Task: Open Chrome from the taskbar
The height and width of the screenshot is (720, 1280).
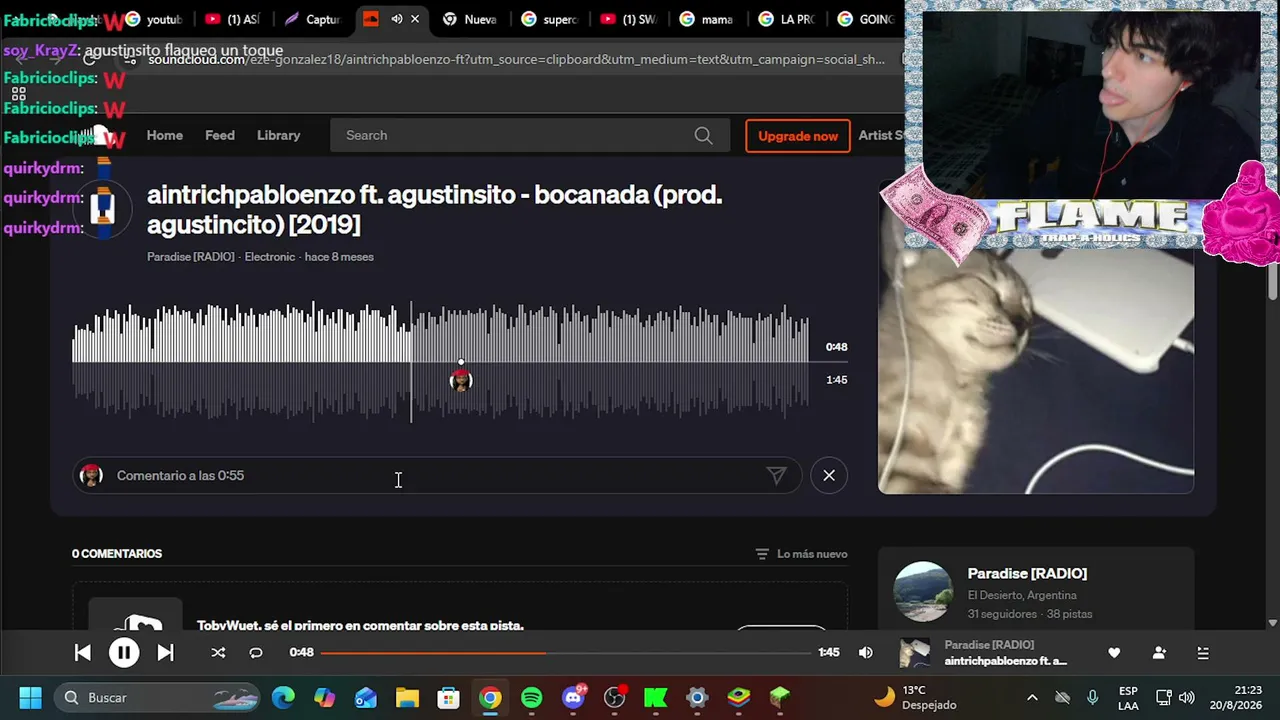Action: point(490,697)
